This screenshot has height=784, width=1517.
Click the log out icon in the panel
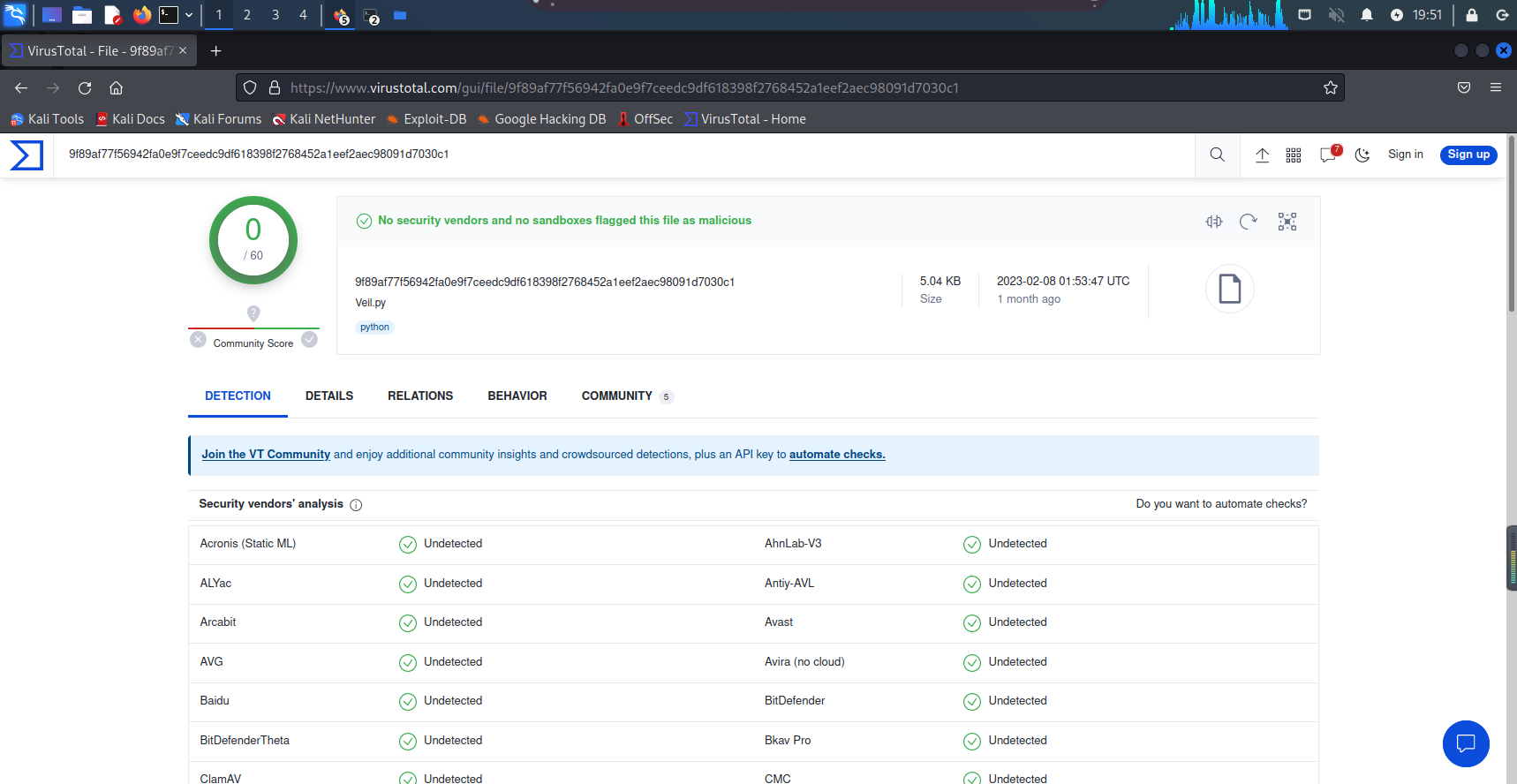1502,15
